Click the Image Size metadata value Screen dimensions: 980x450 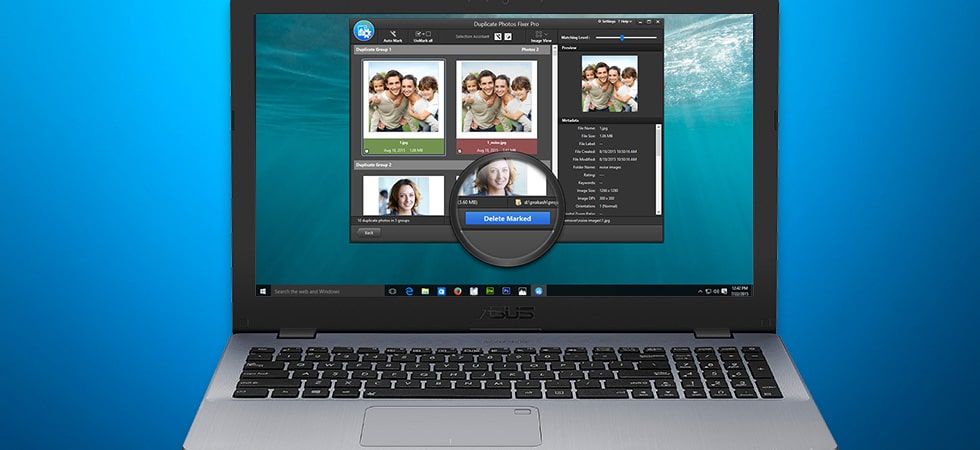point(609,191)
